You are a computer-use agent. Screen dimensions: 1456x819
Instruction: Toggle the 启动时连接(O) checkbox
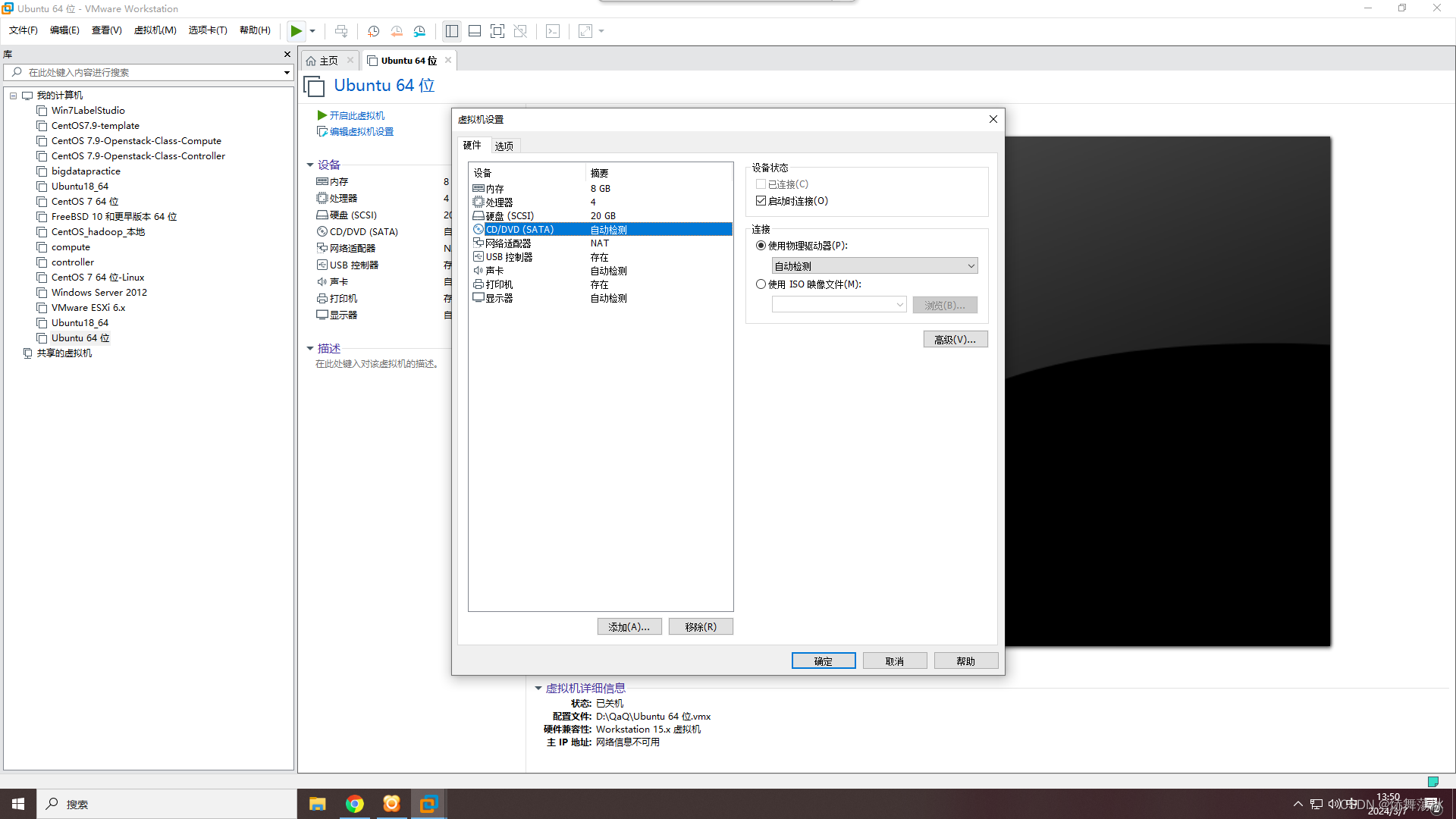point(761,201)
